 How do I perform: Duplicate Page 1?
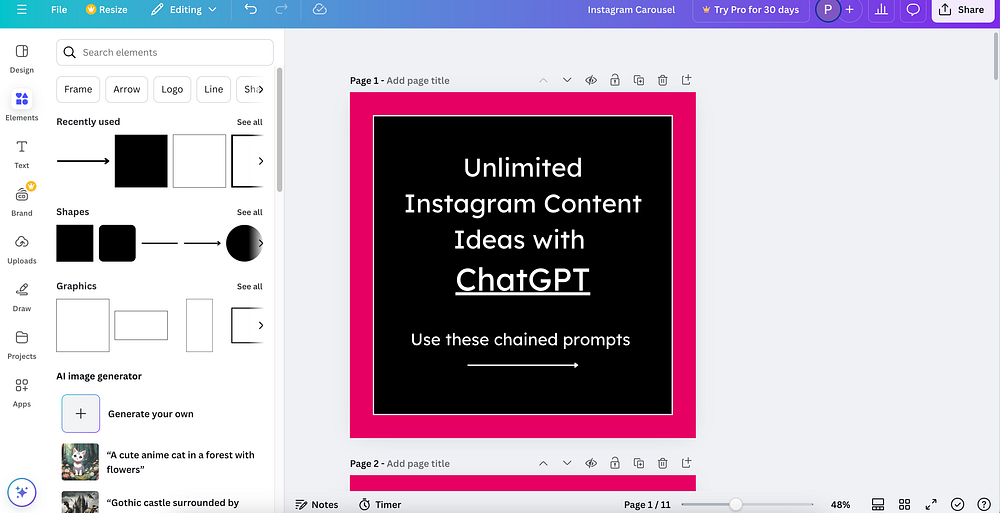[x=638, y=80]
